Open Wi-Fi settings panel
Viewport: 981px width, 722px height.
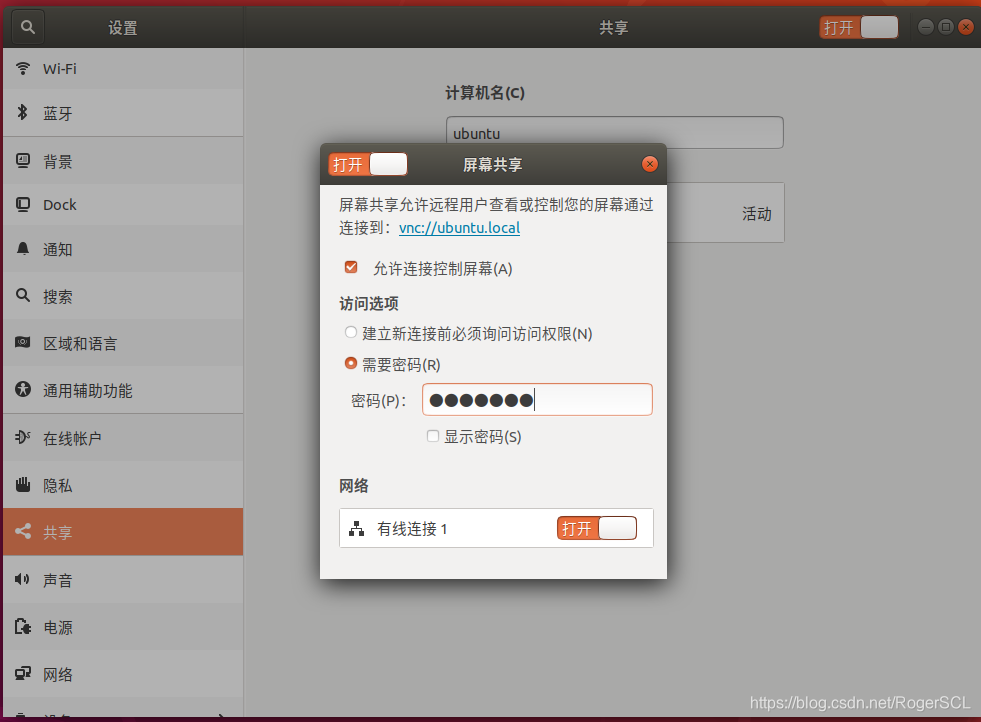[123, 69]
